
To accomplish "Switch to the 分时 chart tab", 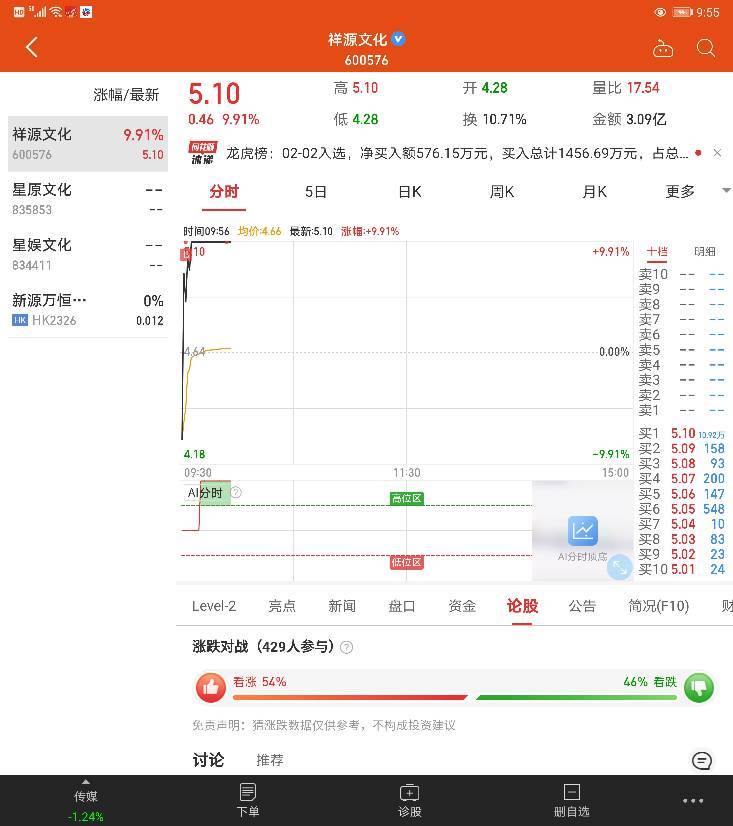I will pos(224,192).
